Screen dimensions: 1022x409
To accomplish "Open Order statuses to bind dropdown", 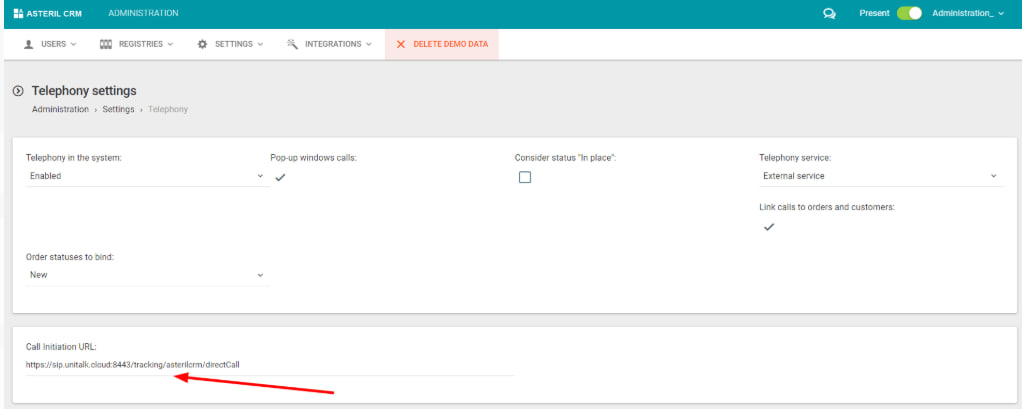I will (x=147, y=275).
